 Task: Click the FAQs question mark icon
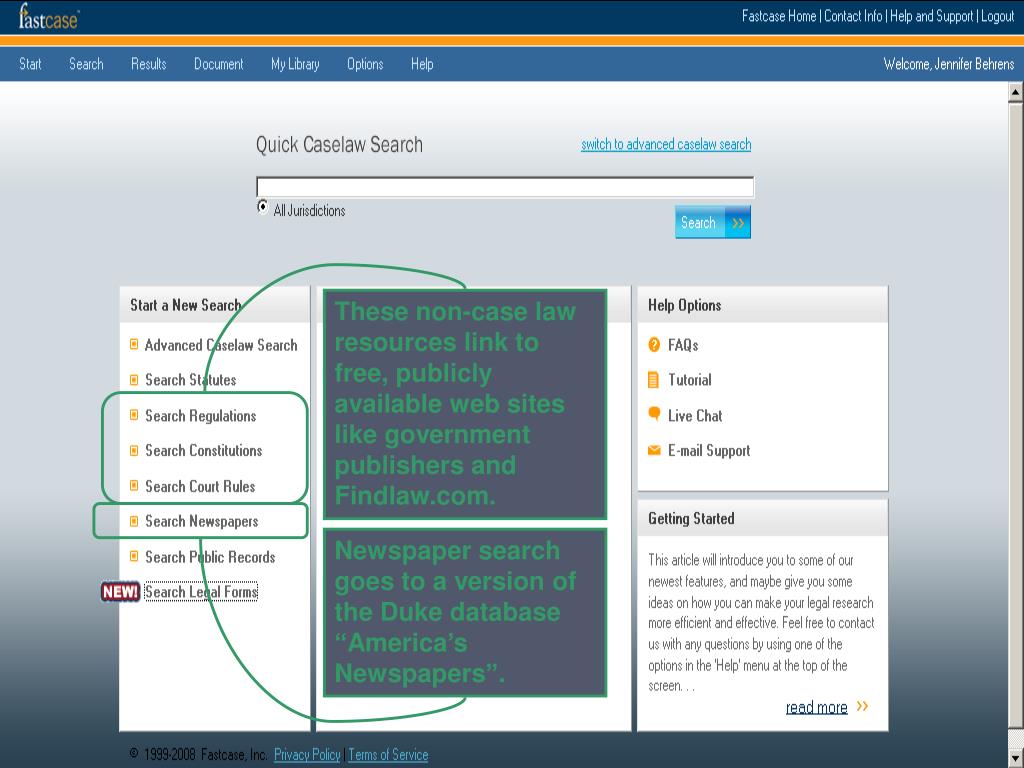tap(654, 344)
